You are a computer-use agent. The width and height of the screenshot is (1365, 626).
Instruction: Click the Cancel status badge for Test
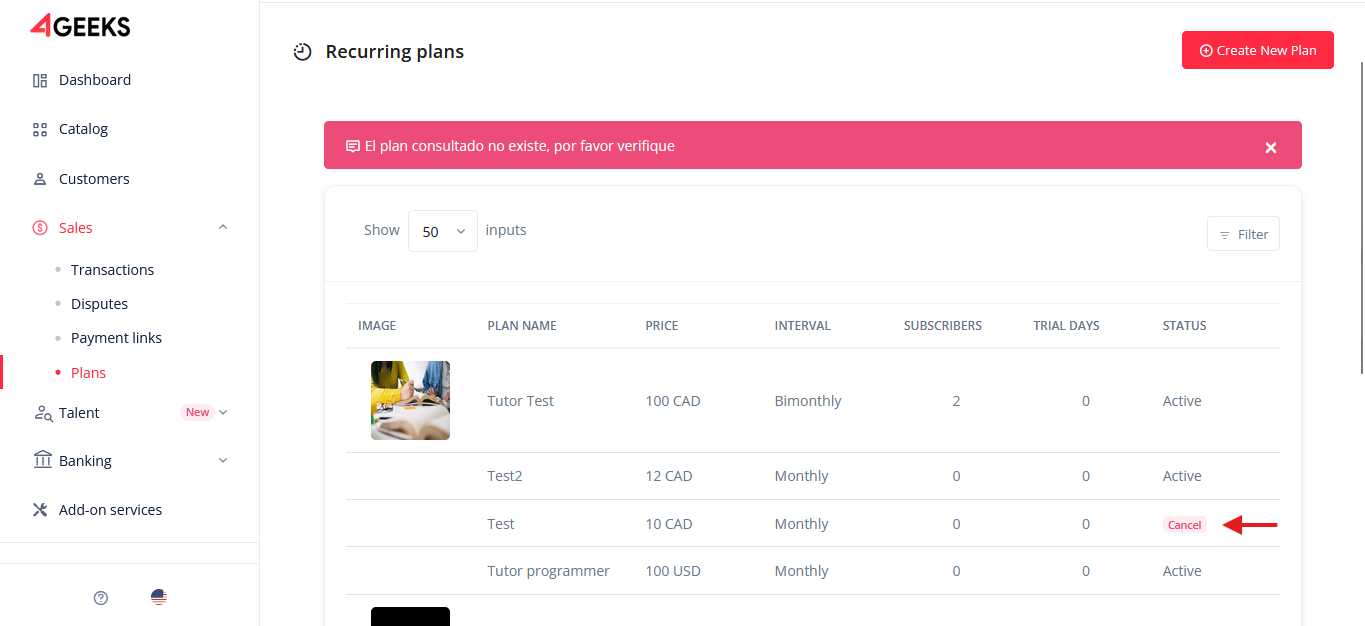click(1184, 525)
